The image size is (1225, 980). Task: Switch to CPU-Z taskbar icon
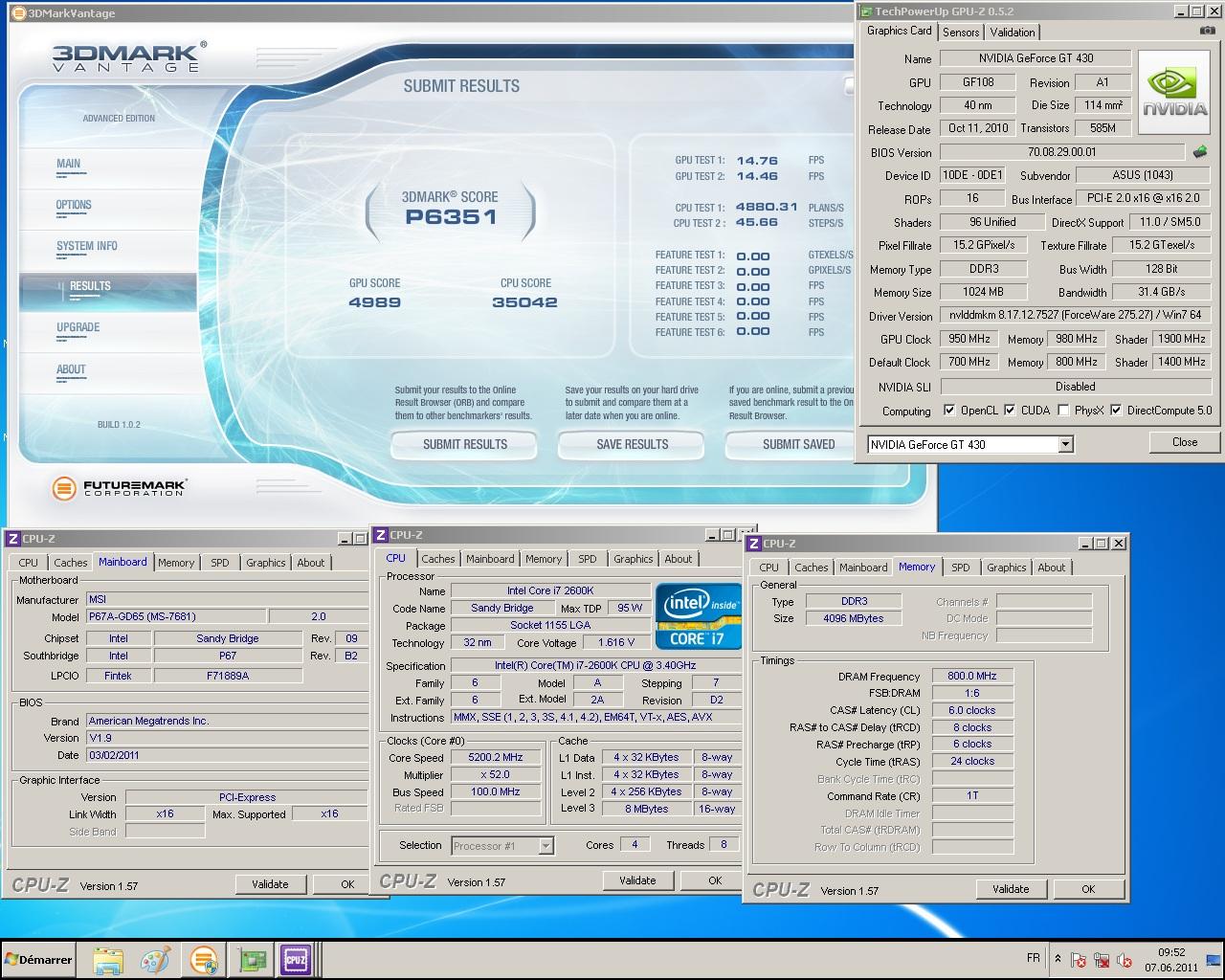296,959
